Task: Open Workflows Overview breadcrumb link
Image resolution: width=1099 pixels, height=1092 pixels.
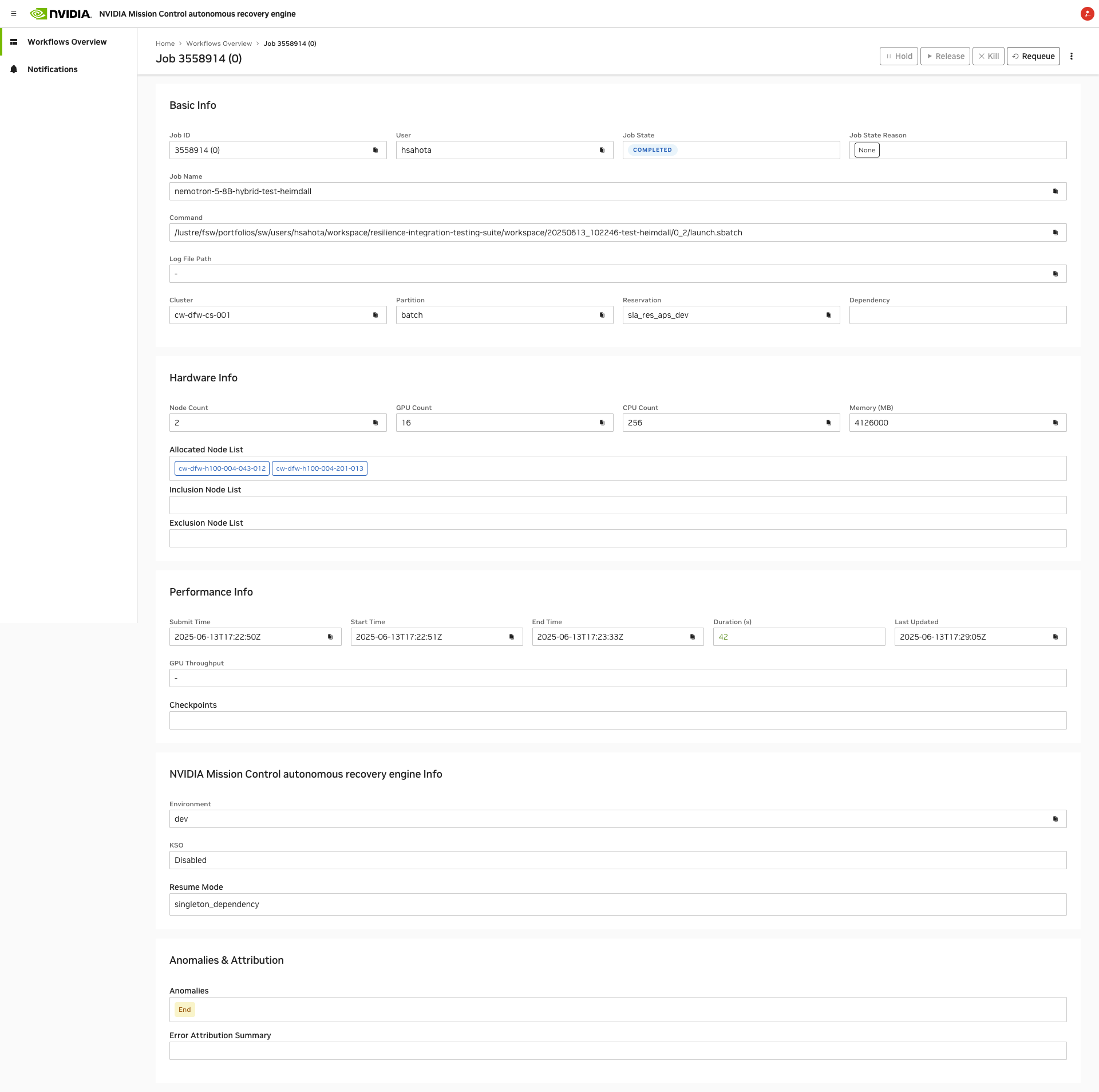Action: [x=219, y=44]
